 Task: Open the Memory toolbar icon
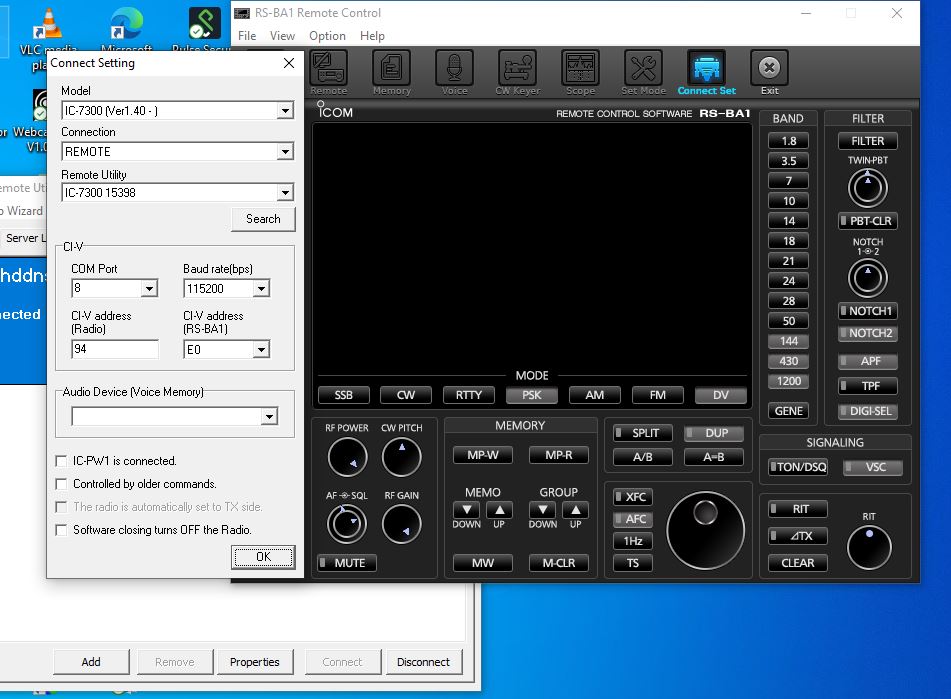pos(392,73)
